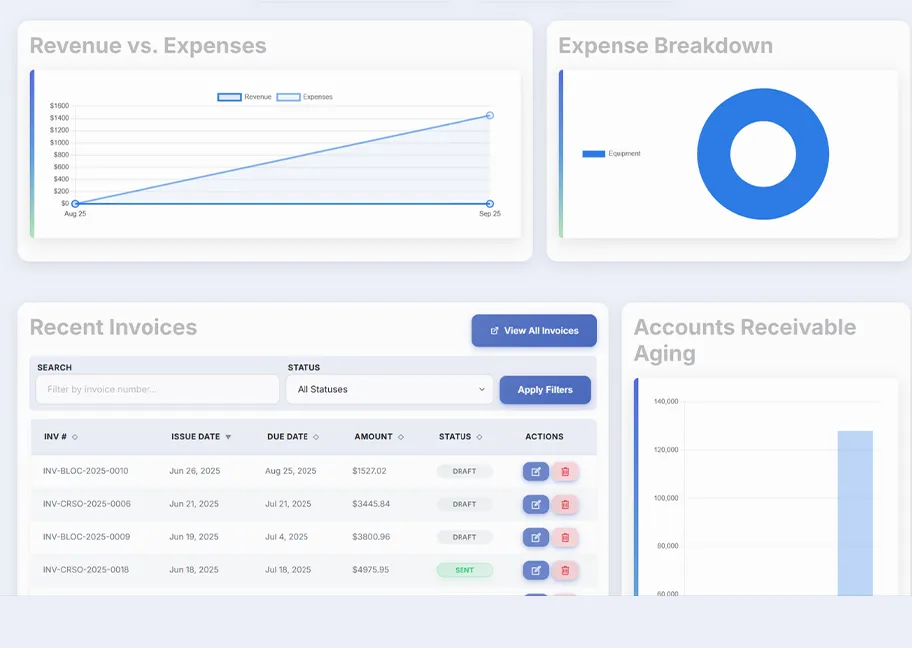Click the trash icon for INV-CRSO-2025-0018
912x648 pixels.
(566, 570)
